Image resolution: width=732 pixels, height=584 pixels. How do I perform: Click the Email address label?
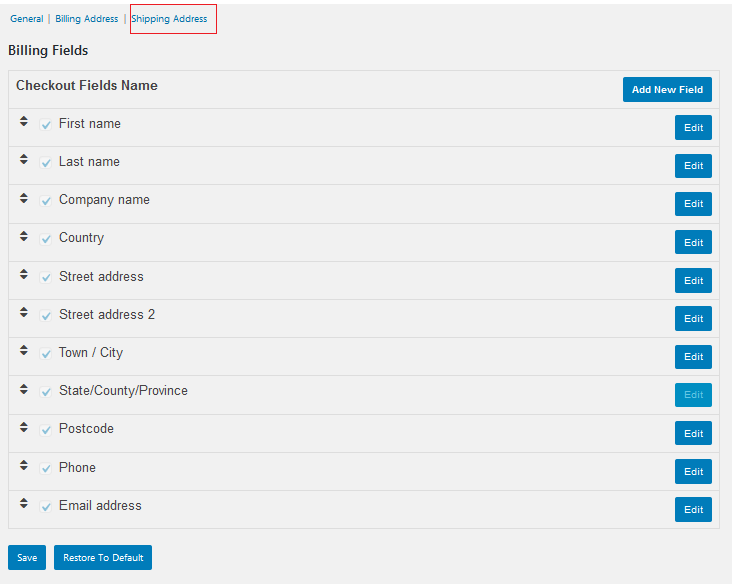point(100,506)
